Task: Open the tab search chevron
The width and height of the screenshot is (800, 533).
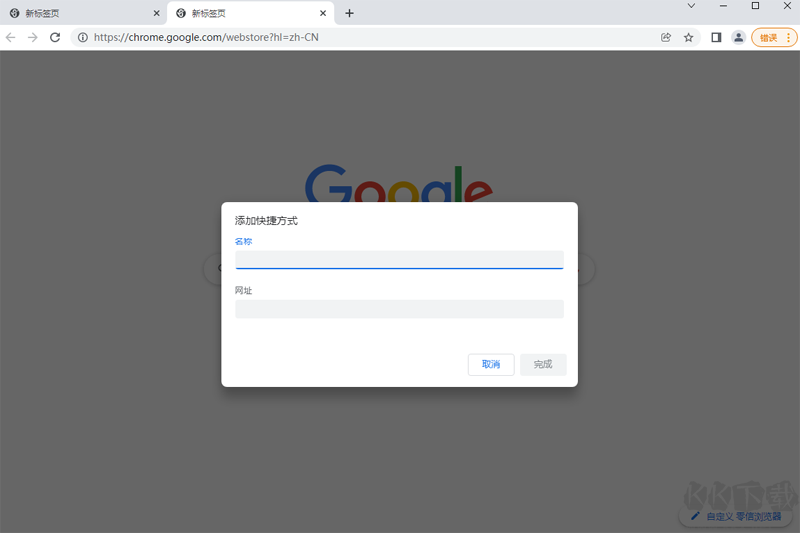Action: point(691,6)
